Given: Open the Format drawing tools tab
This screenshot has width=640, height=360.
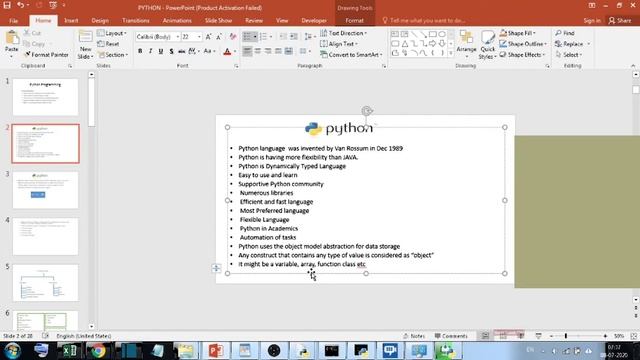Looking at the screenshot, I should (x=354, y=20).
